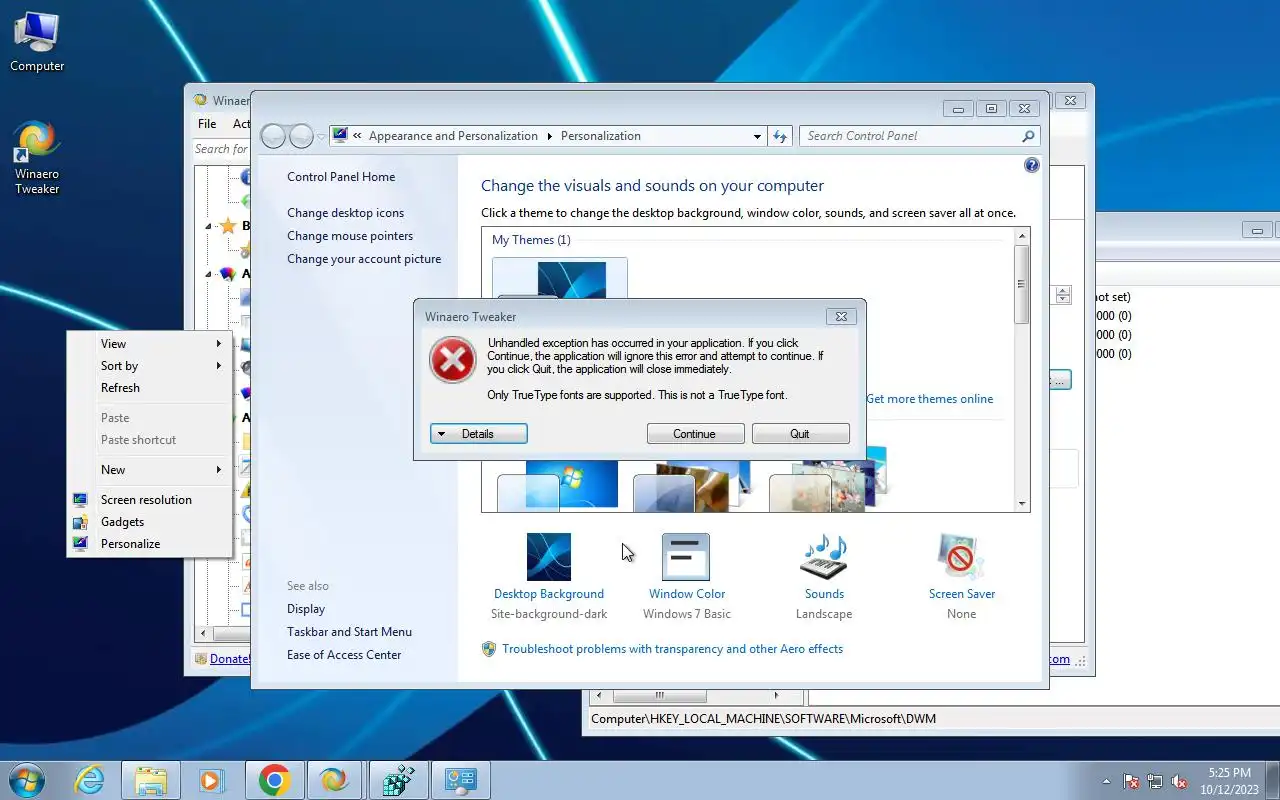Open Taskbar and Start Menu link
The height and width of the screenshot is (800, 1280).
[x=349, y=632]
